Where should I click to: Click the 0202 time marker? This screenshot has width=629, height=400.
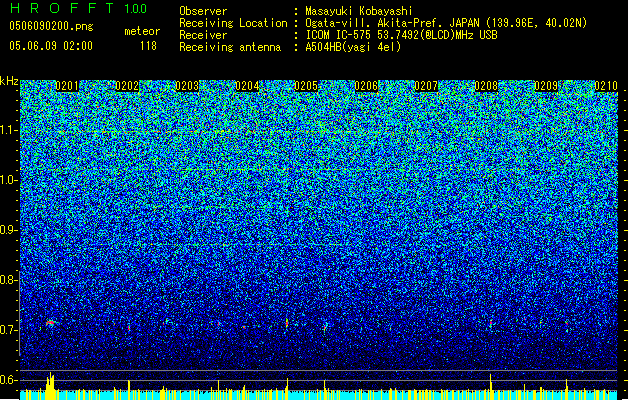[x=127, y=86]
